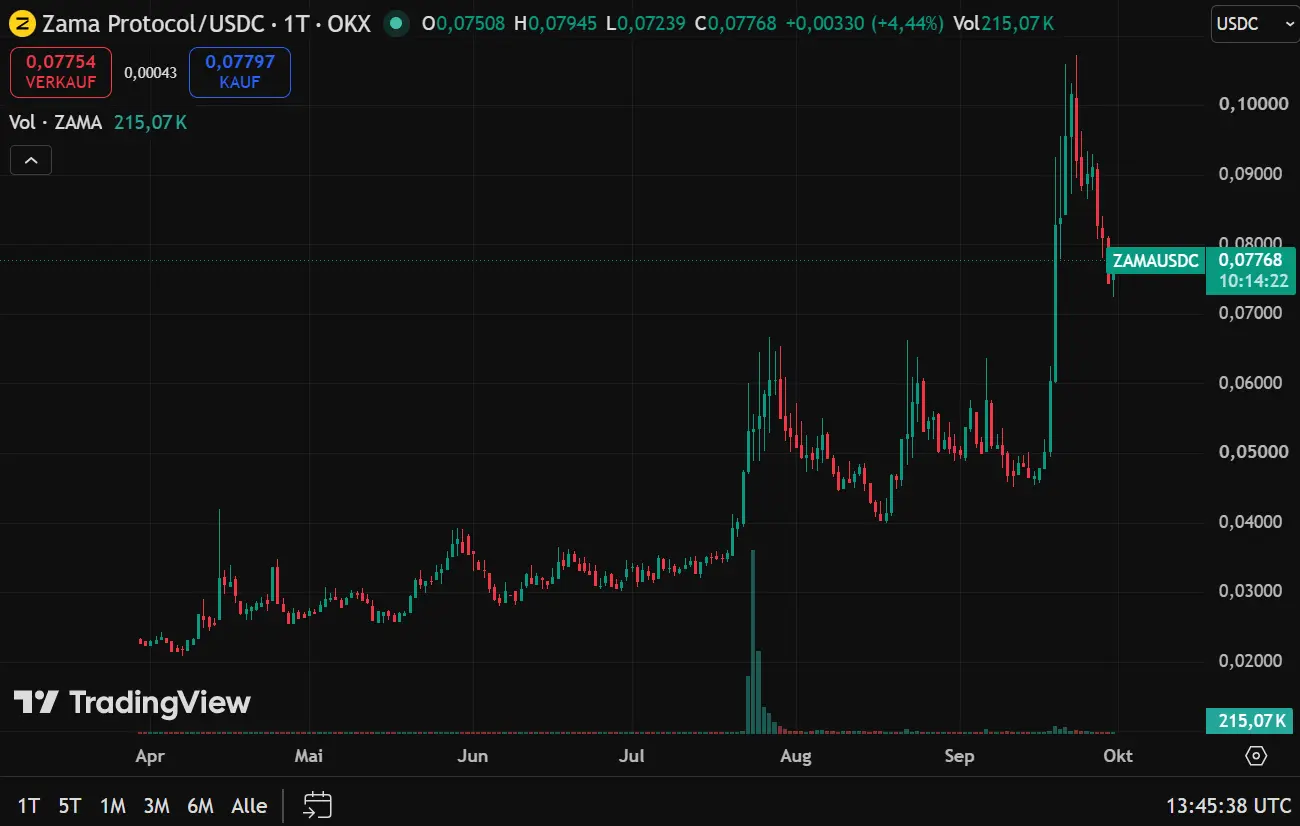Viewport: 1300px width, 826px height.
Task: Click the 0,09000 price axis label
Action: [x=1251, y=174]
